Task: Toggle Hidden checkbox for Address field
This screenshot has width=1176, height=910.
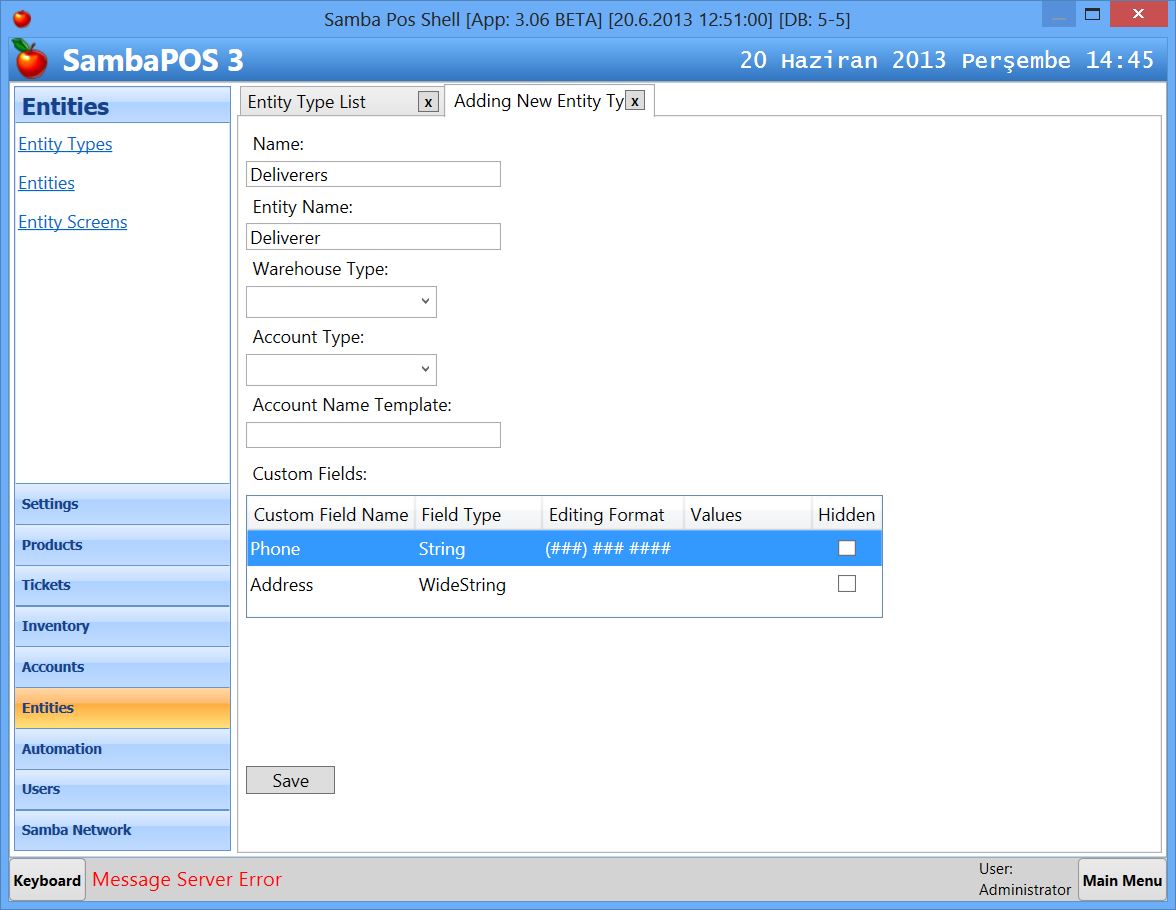Action: [x=846, y=584]
